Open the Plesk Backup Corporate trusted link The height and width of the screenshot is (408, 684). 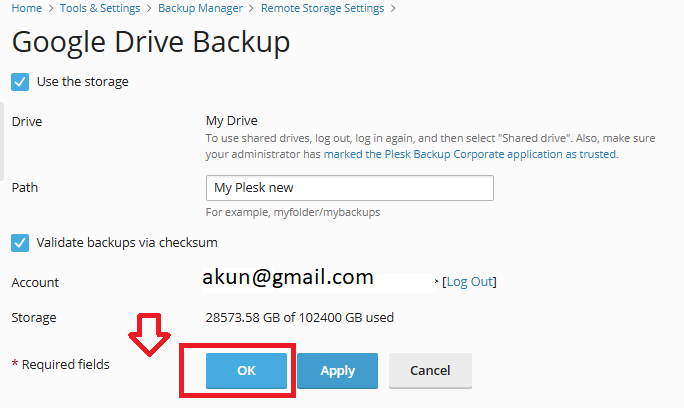coord(490,155)
